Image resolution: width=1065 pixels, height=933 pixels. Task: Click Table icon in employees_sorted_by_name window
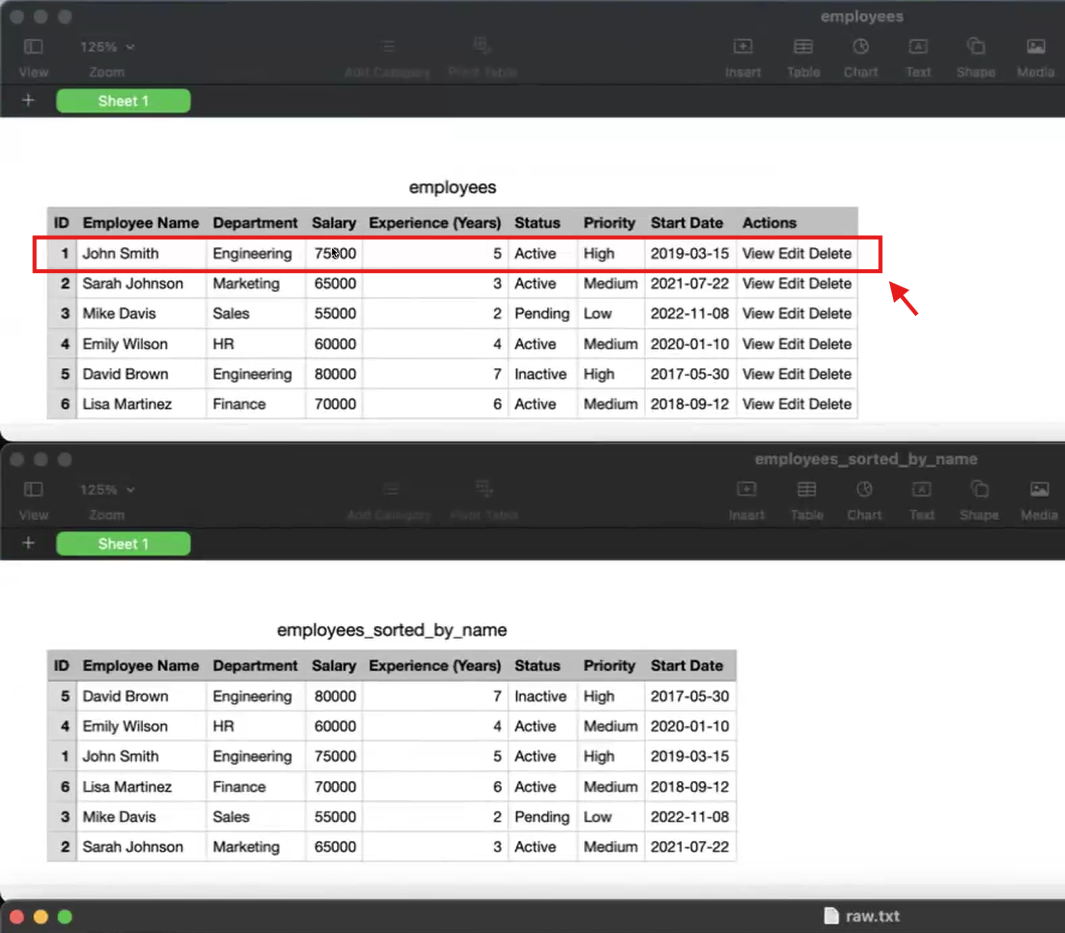coord(806,489)
